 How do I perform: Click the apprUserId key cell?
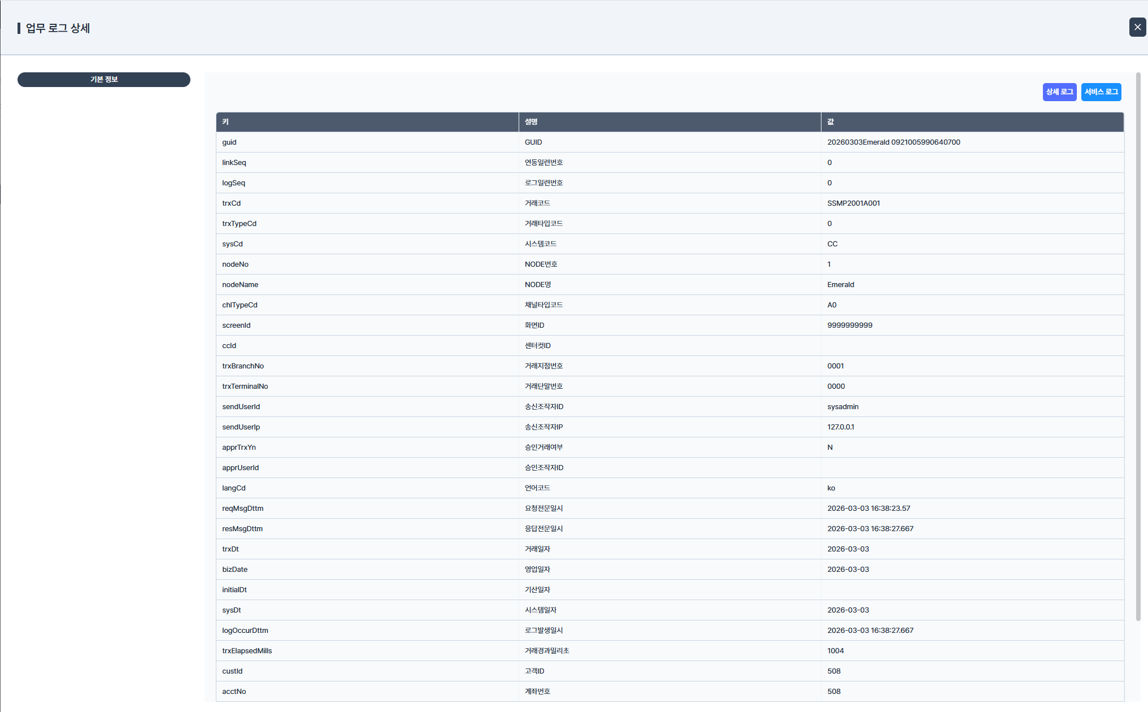tap(367, 467)
